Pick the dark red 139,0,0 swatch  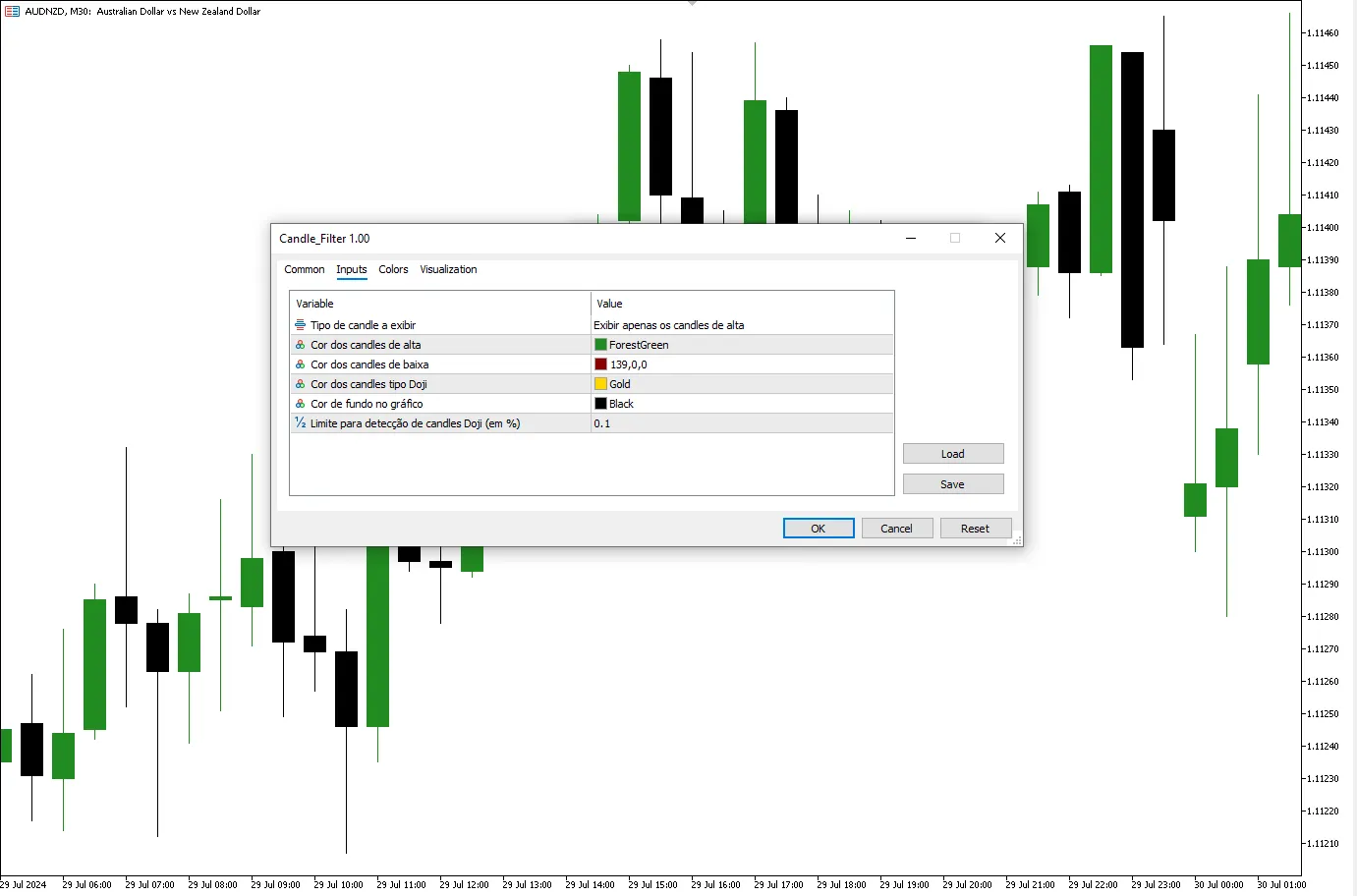coord(600,364)
